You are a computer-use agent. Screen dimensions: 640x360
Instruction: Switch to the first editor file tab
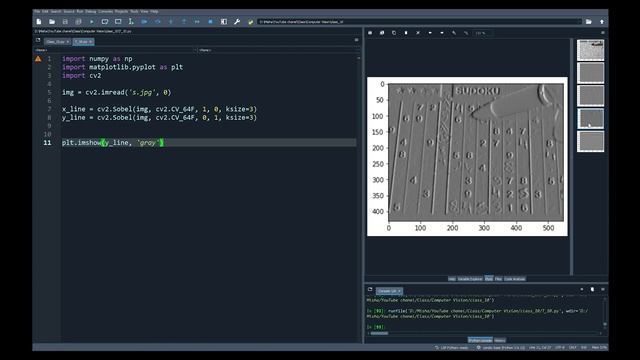click(58, 42)
